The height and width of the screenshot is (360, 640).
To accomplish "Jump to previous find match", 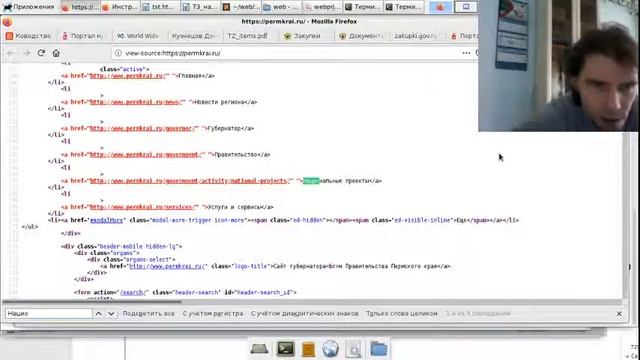I will pos(99,313).
